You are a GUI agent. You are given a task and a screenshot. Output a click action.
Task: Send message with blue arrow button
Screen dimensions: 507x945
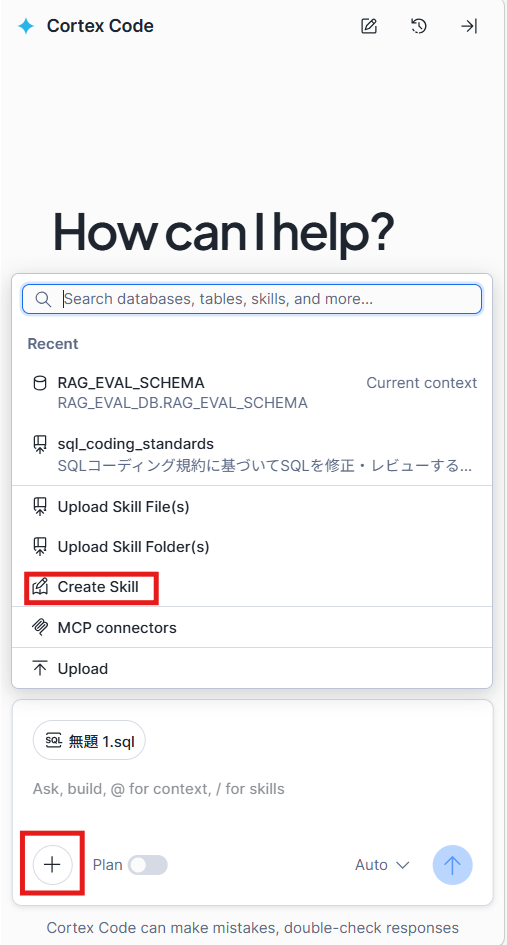452,865
